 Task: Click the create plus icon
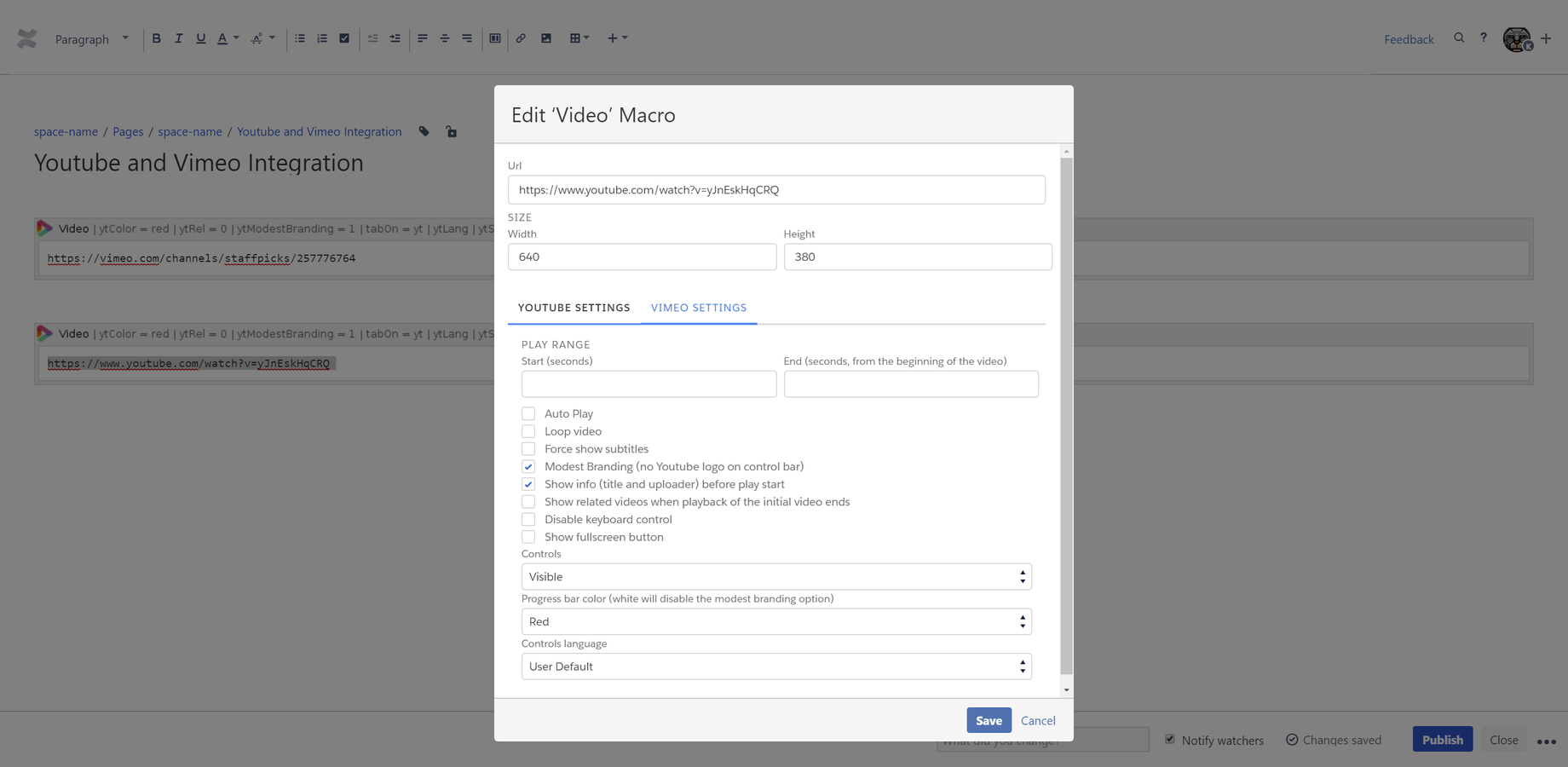[x=1546, y=38]
